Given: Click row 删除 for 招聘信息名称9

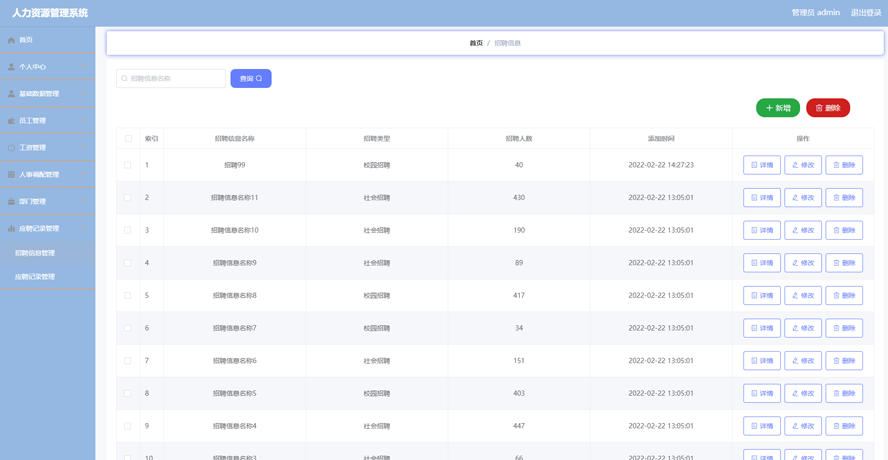Looking at the screenshot, I should click(844, 263).
